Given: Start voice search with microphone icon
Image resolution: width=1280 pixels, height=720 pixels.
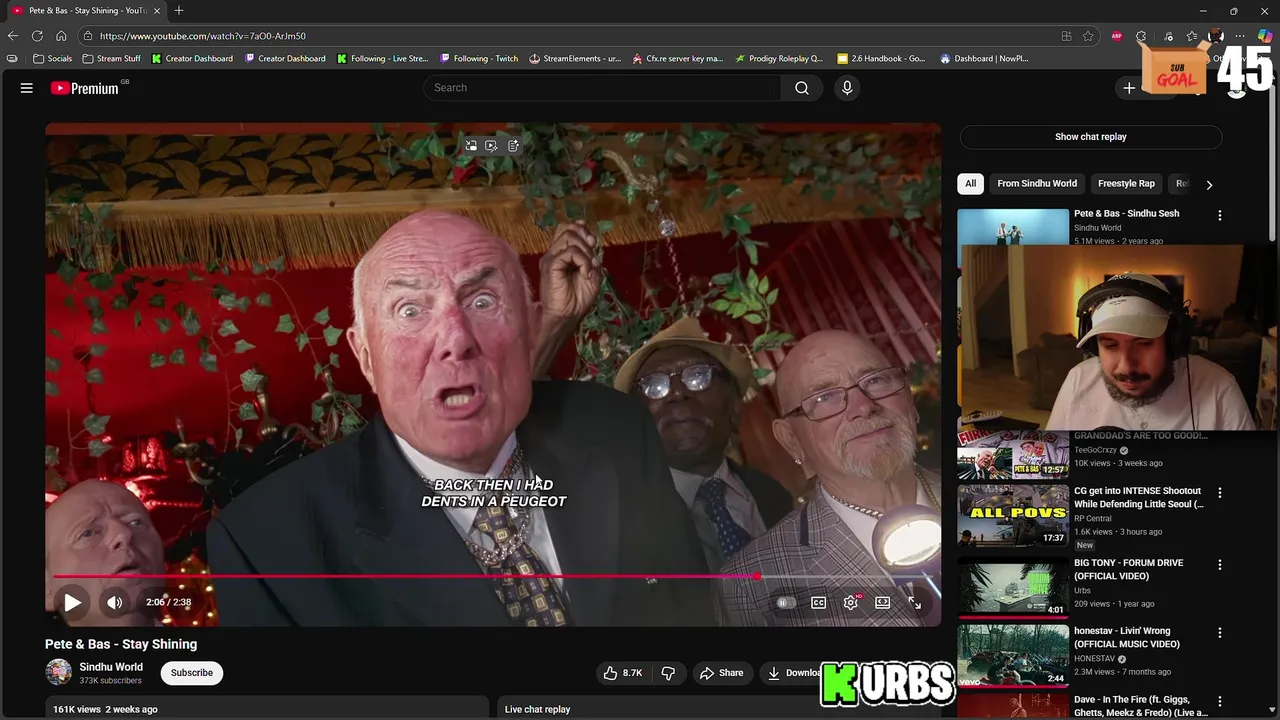Looking at the screenshot, I should coord(847,88).
